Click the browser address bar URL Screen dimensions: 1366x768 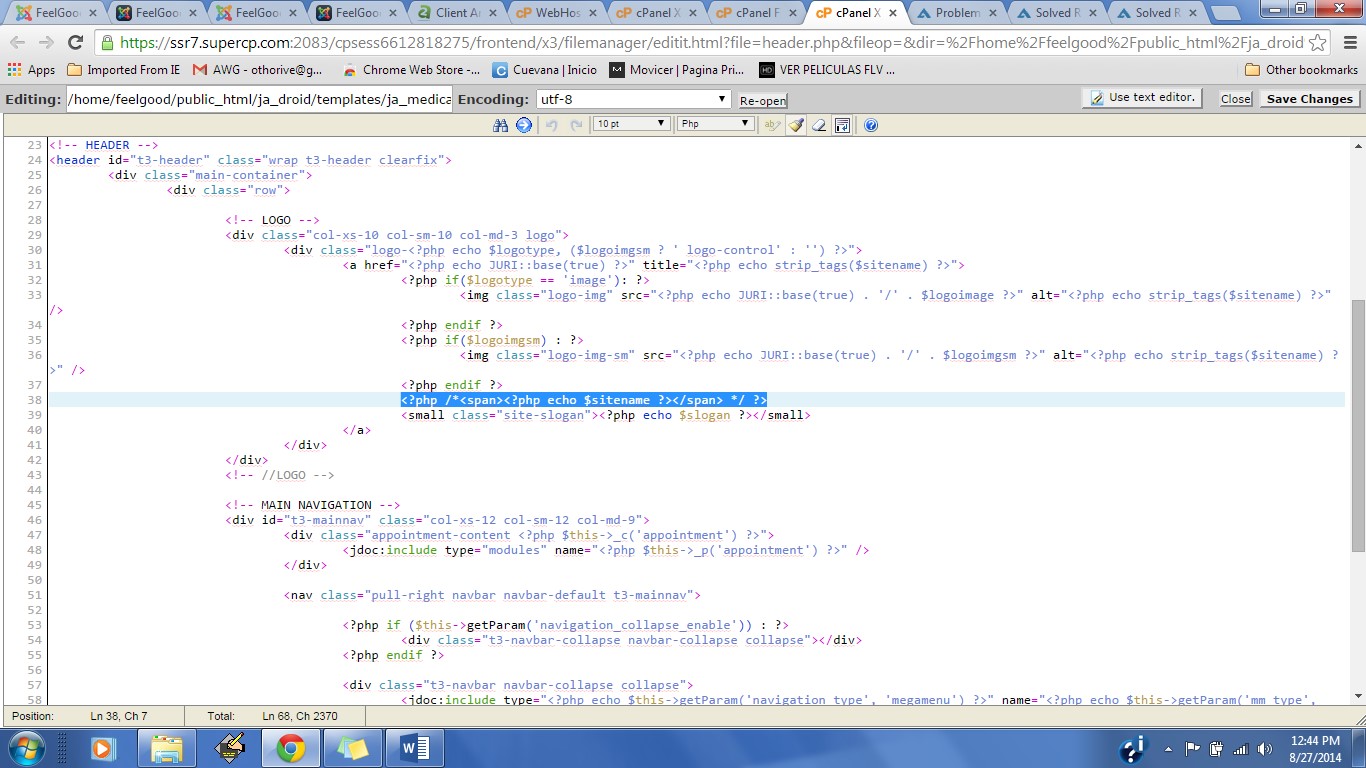711,43
